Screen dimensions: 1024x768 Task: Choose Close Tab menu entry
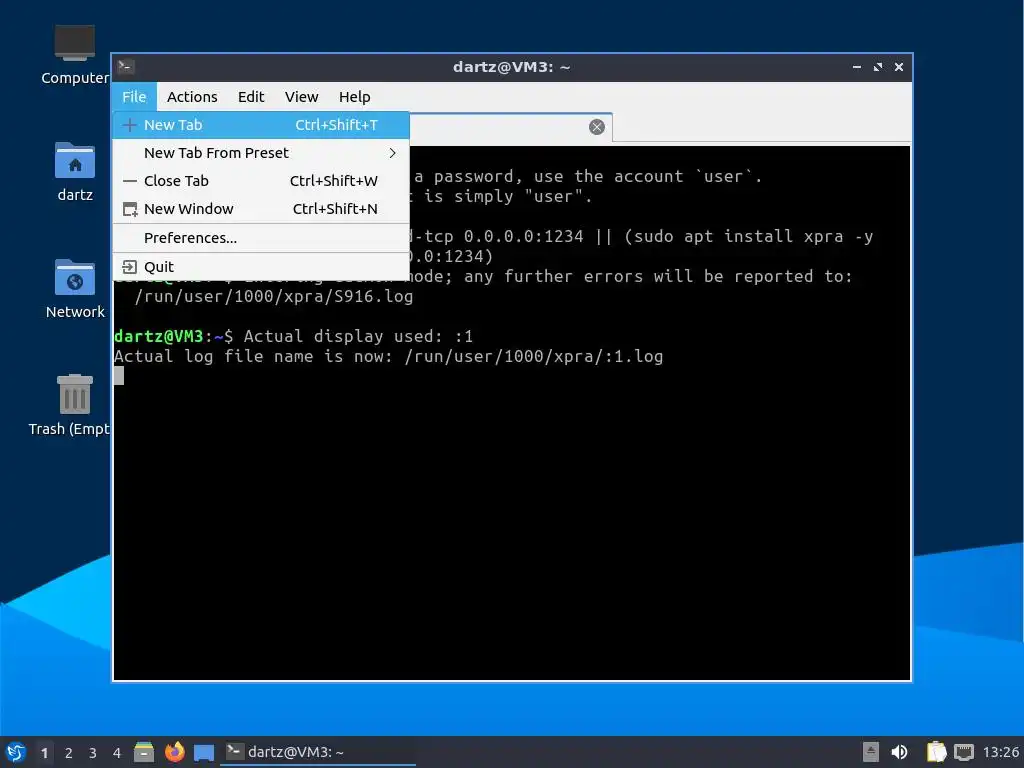click(x=261, y=181)
